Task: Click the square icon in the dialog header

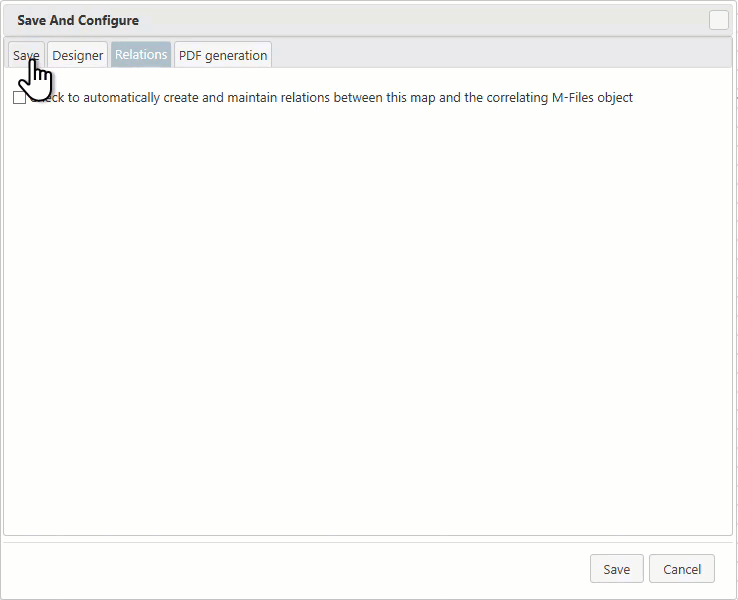Action: 719,20
